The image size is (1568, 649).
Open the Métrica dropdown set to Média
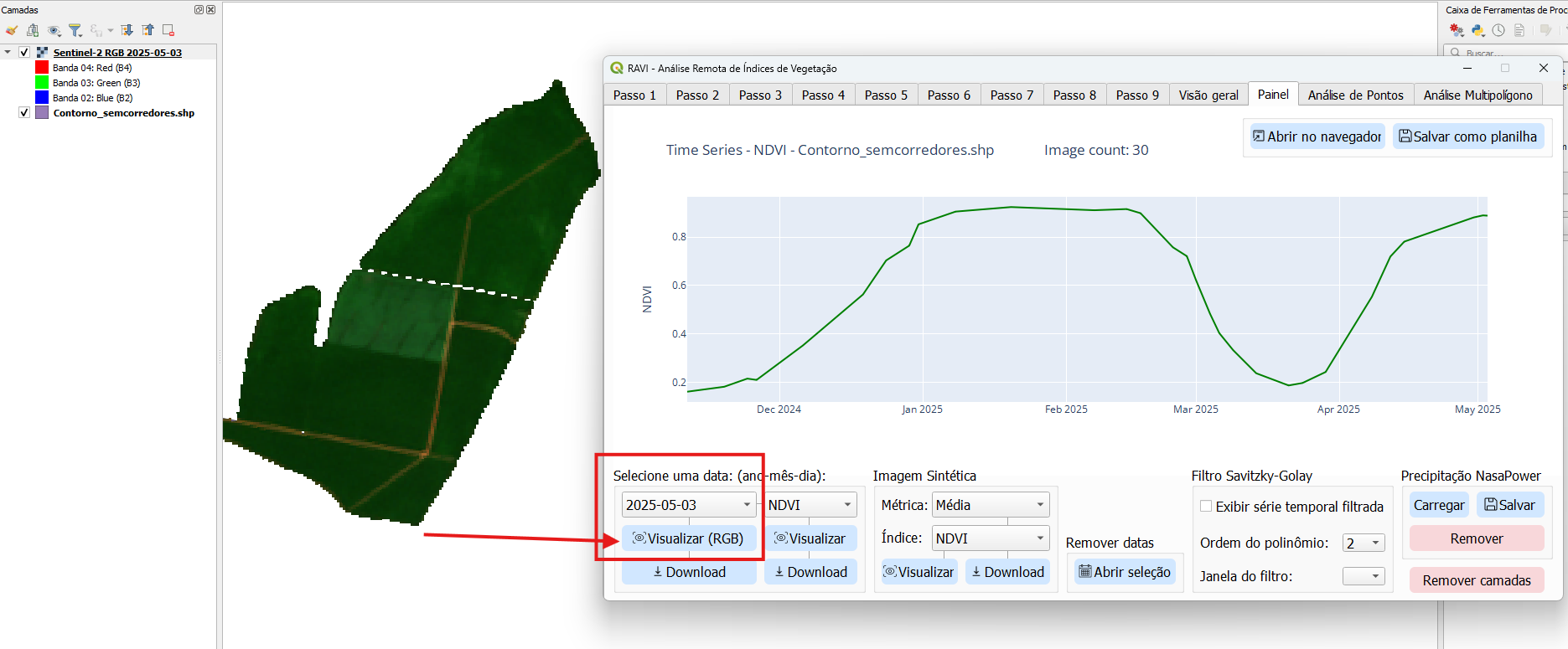[x=1039, y=505]
